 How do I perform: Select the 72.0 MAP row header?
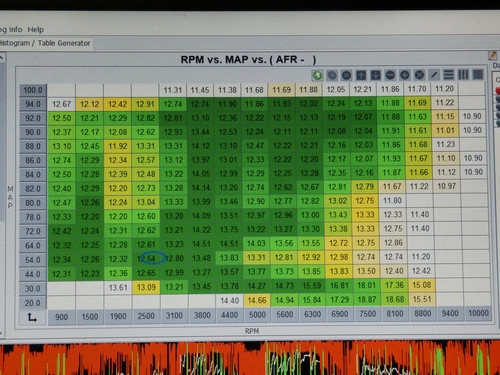pos(33,231)
